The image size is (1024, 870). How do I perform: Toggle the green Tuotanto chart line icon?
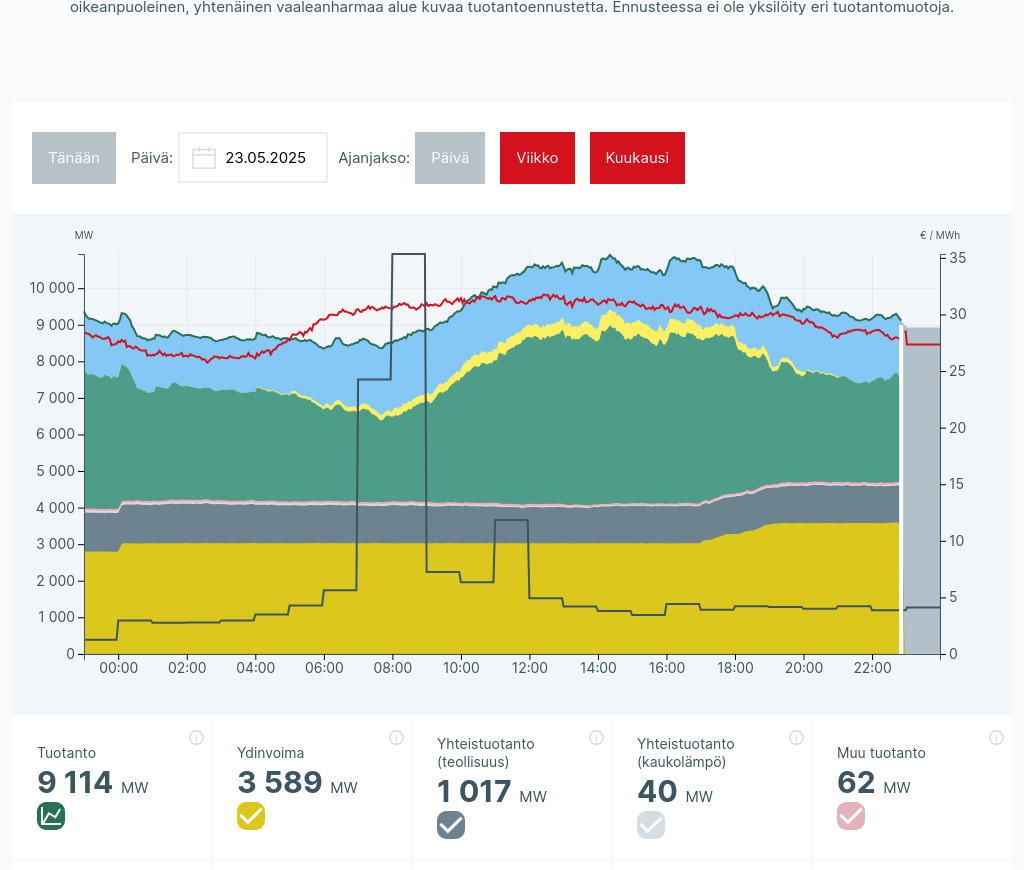tap(51, 816)
